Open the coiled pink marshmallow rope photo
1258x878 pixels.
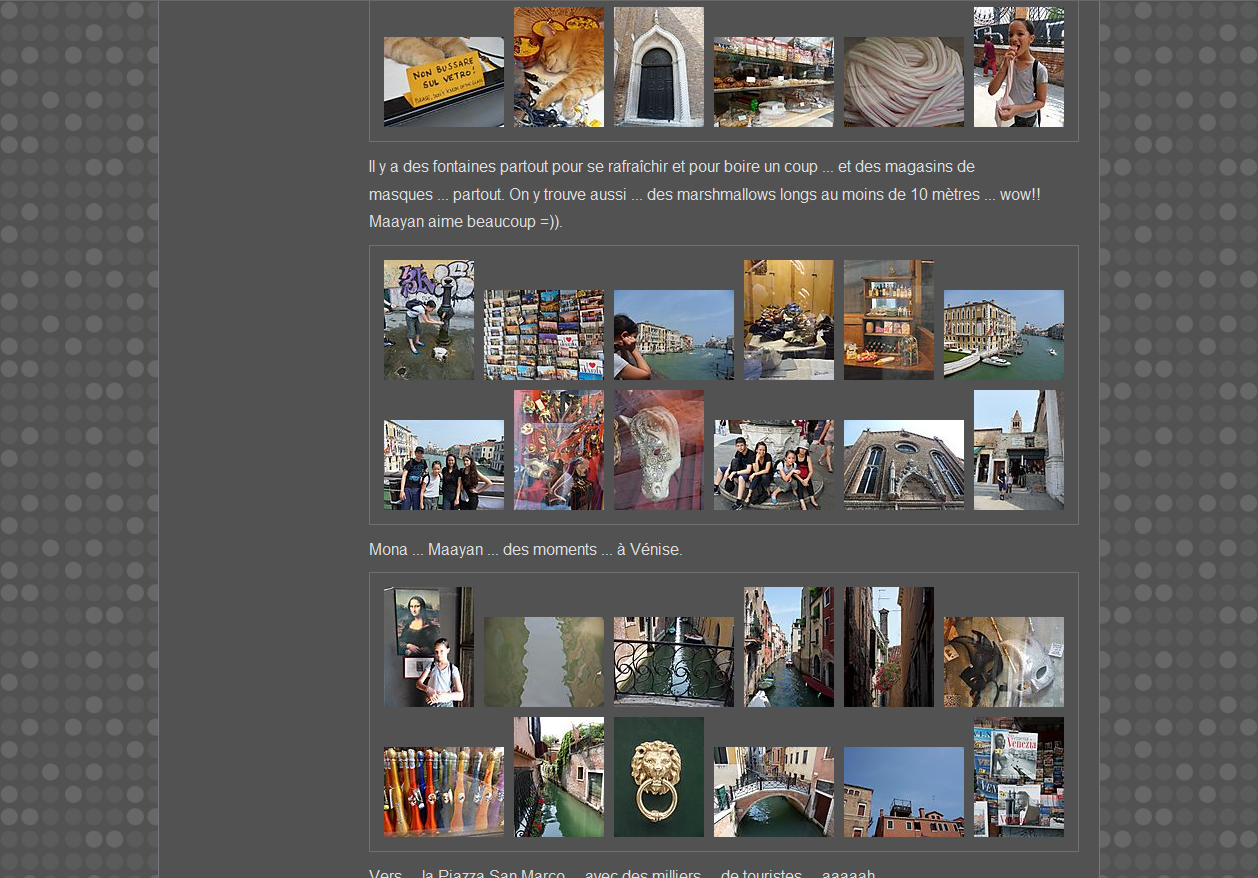[903, 82]
